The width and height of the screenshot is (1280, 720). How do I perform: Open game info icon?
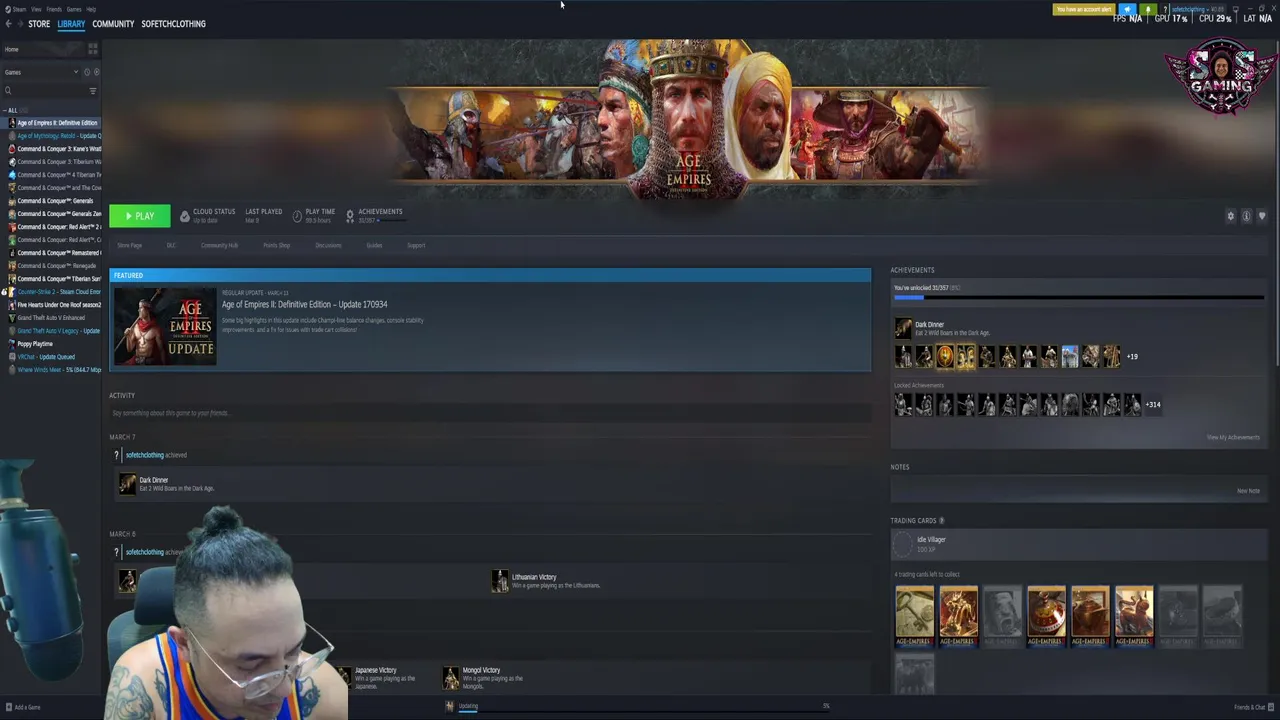click(x=1246, y=216)
